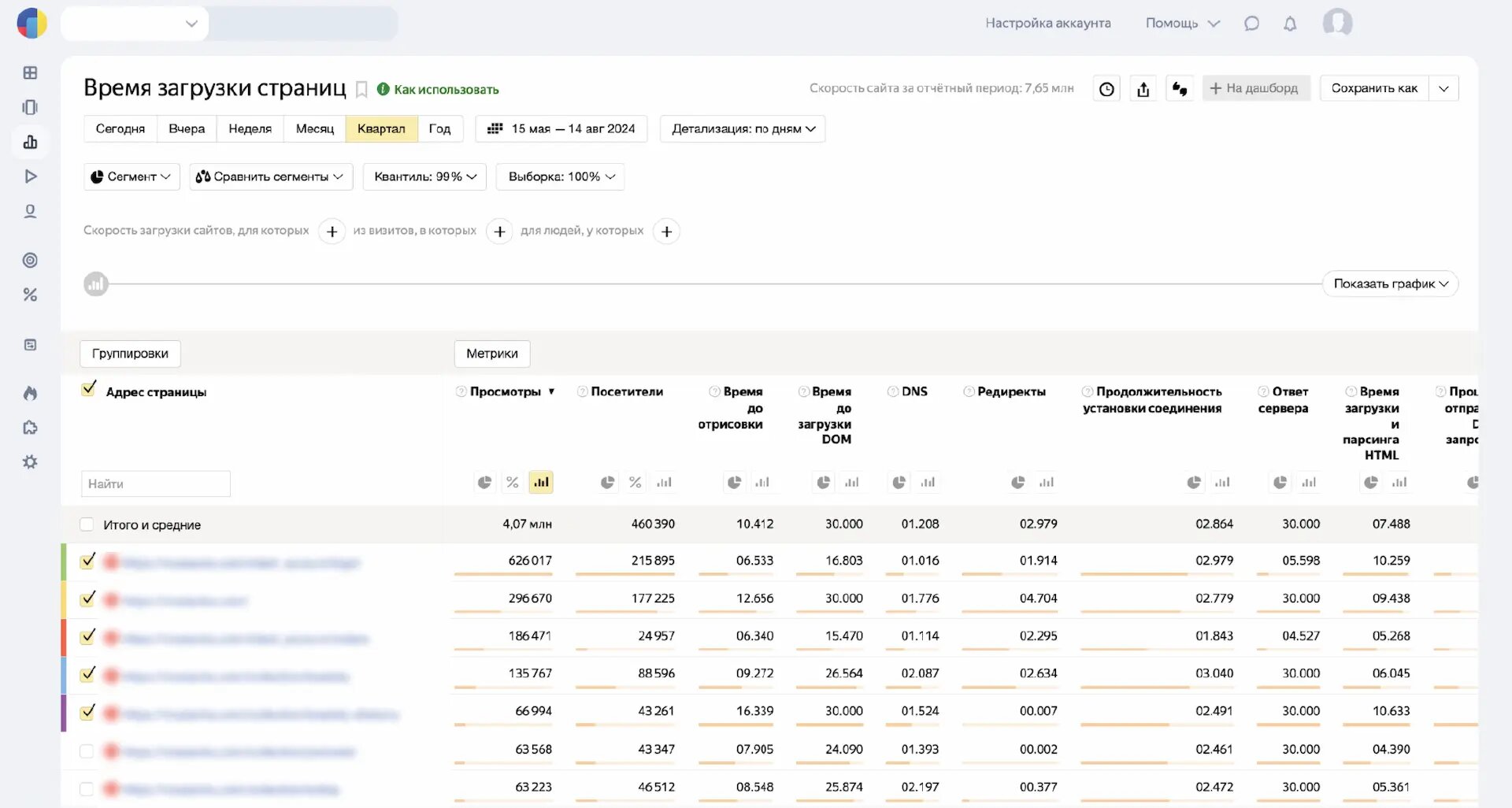Image resolution: width=1512 pixels, height=808 pixels.
Task: Open the notifications bell
Action: 1290,24
